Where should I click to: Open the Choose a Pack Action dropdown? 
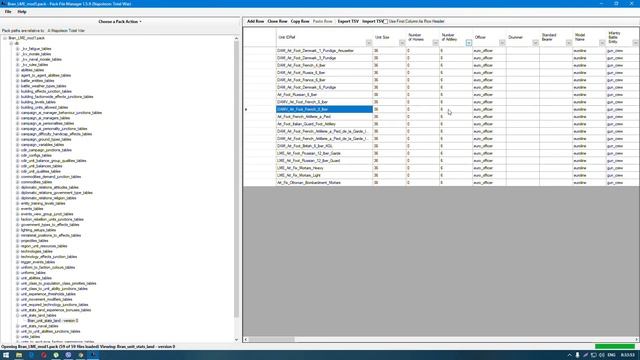pyautogui.click(x=120, y=22)
